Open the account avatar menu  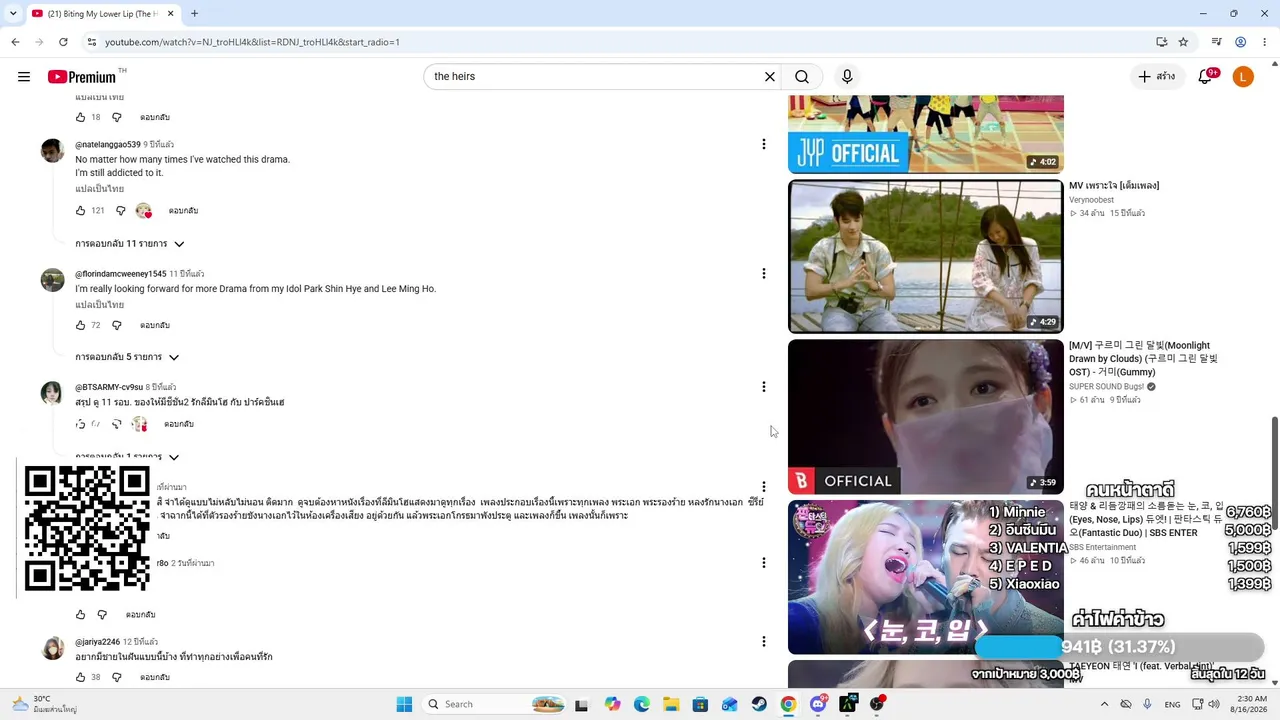click(1243, 77)
